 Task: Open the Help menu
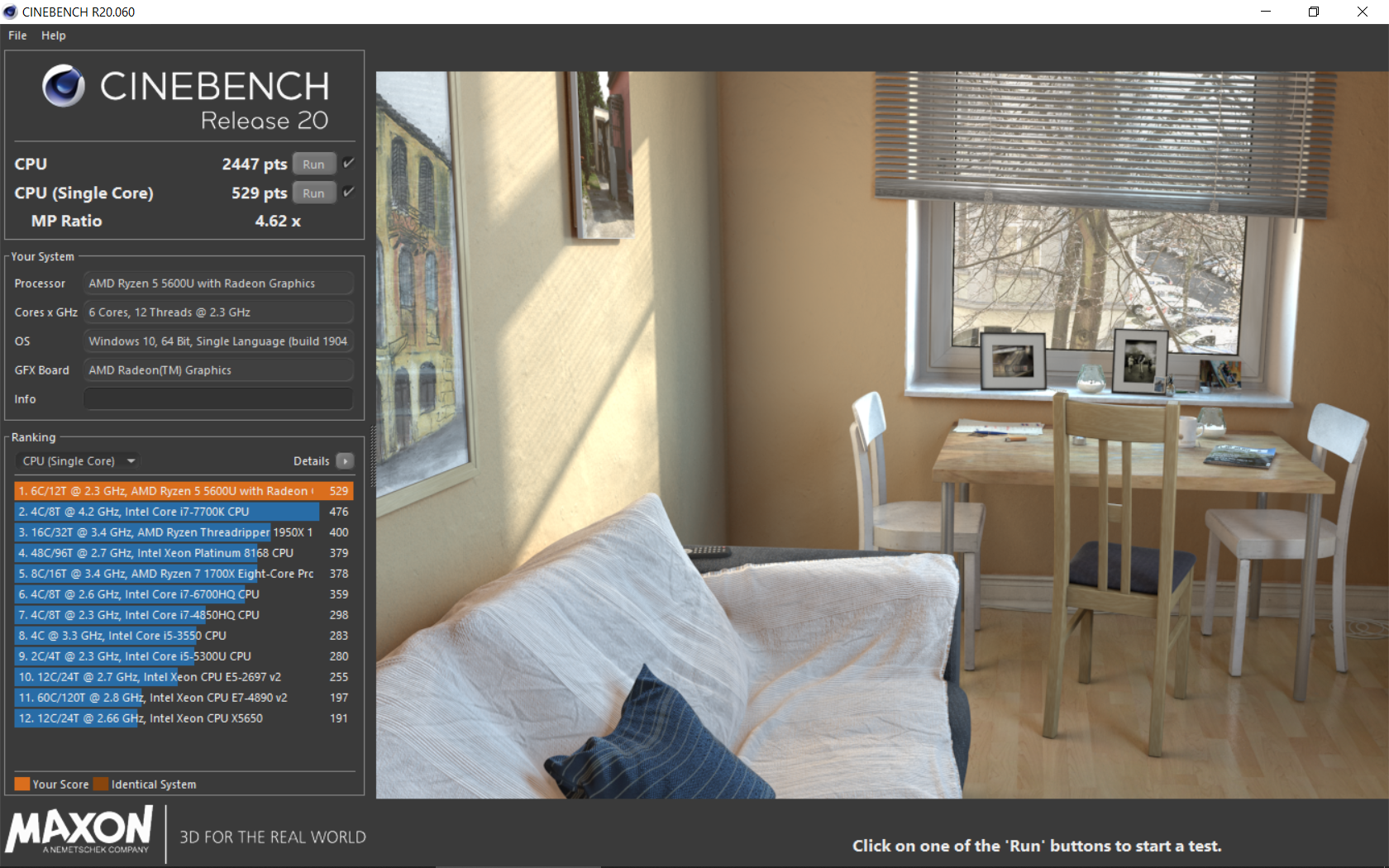click(x=54, y=36)
